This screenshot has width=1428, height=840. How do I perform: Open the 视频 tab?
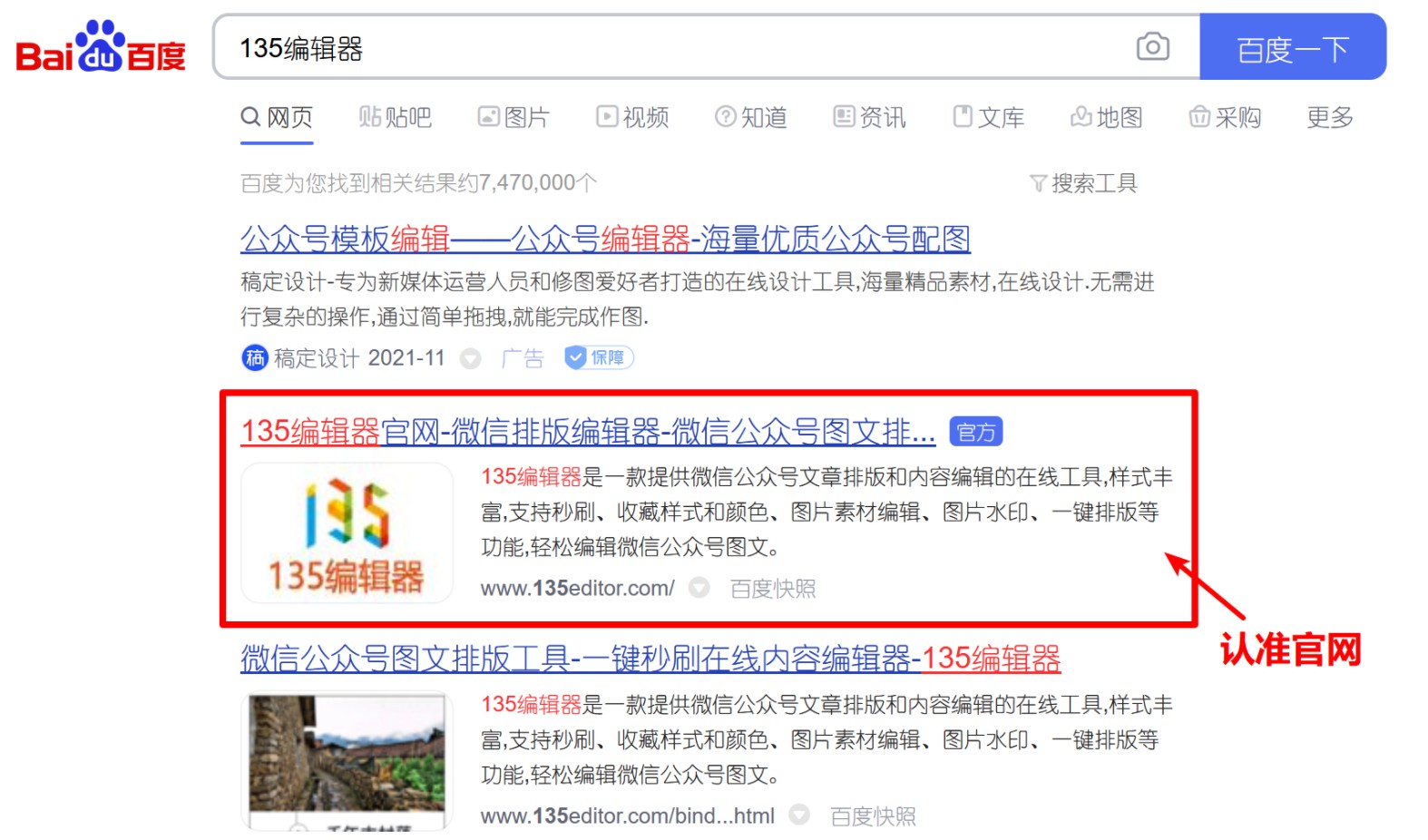tap(632, 118)
